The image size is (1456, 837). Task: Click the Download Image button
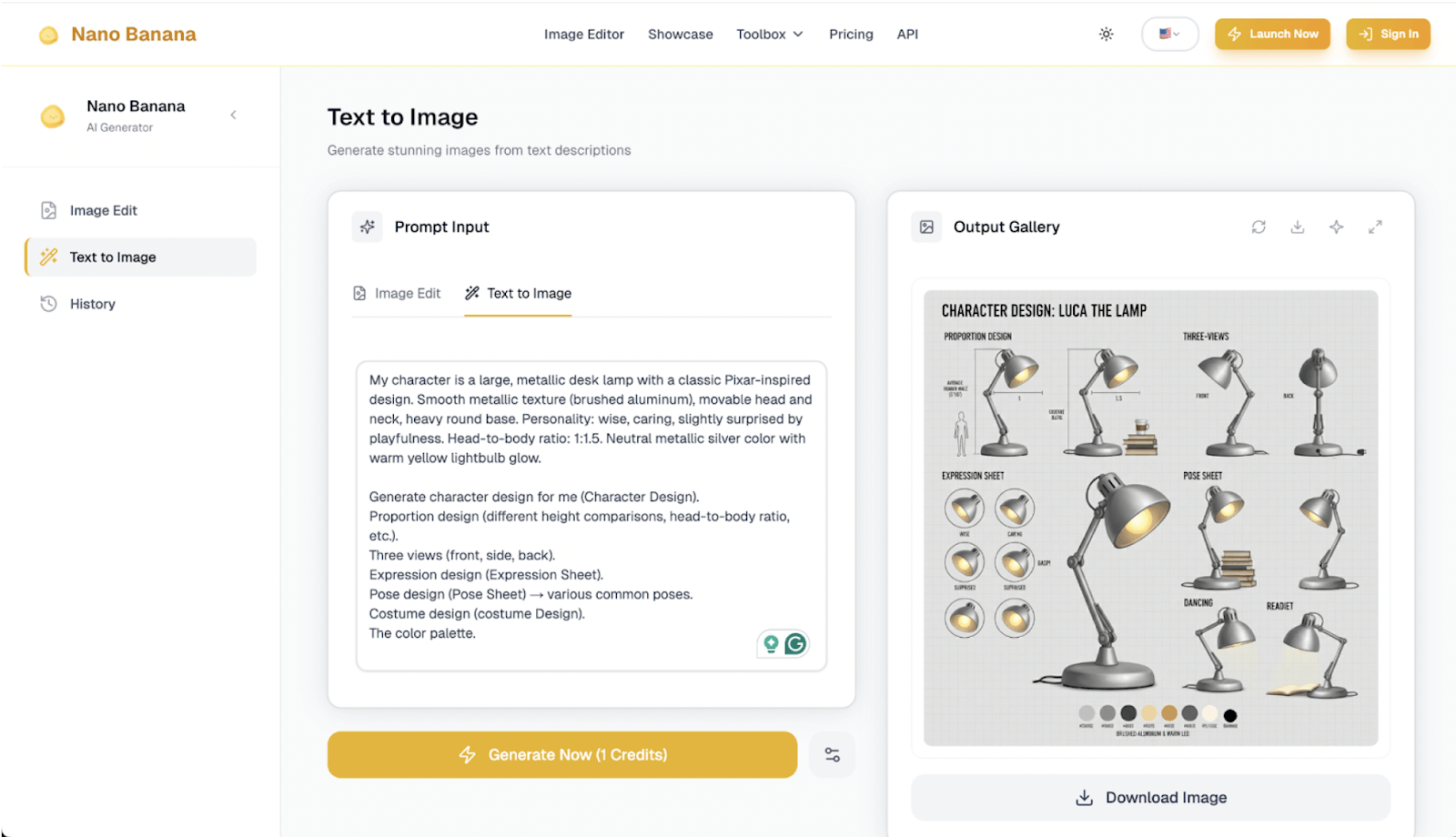pyautogui.click(x=1150, y=798)
